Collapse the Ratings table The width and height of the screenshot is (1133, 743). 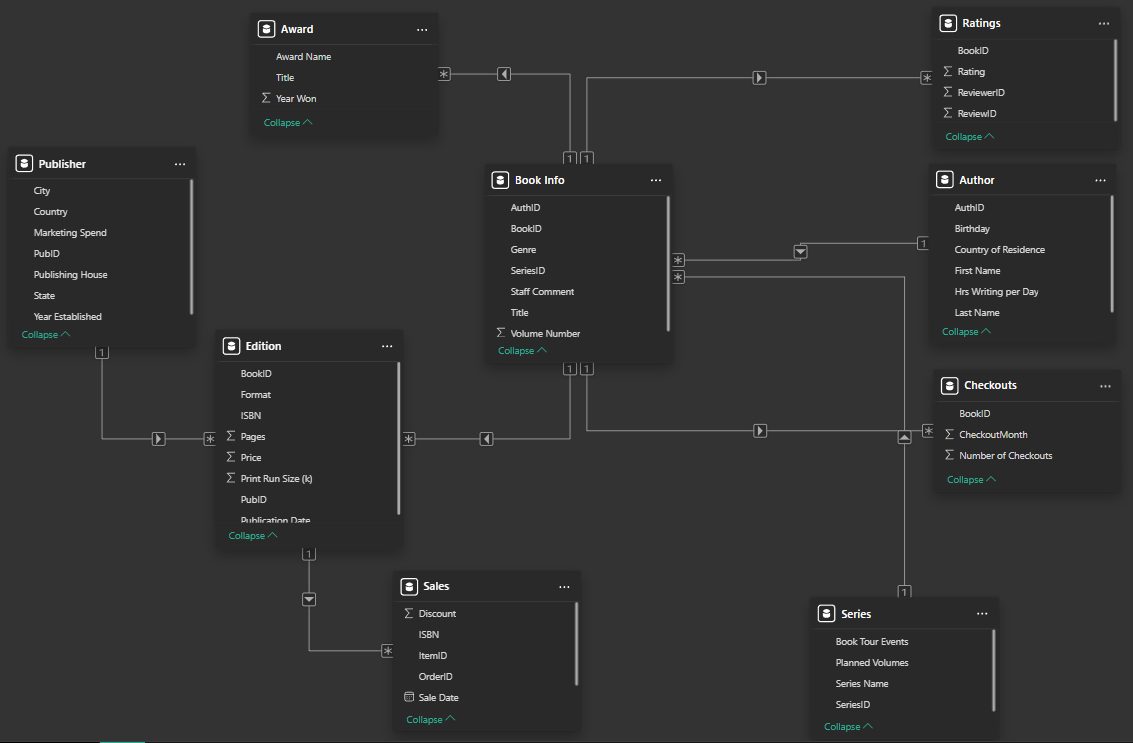[x=970, y=137]
